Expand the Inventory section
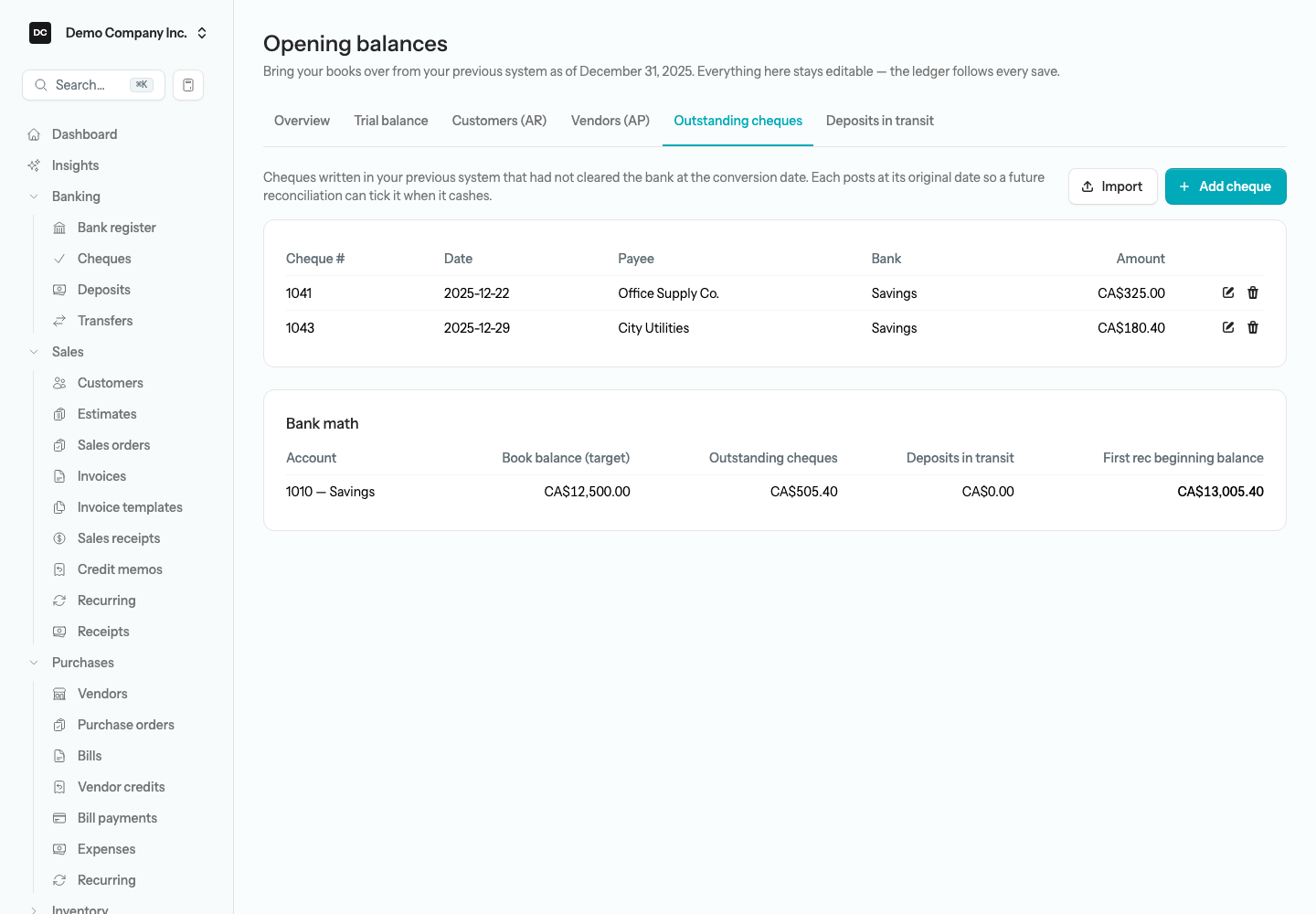Screen dimensions: 1316x914 click(x=34, y=909)
